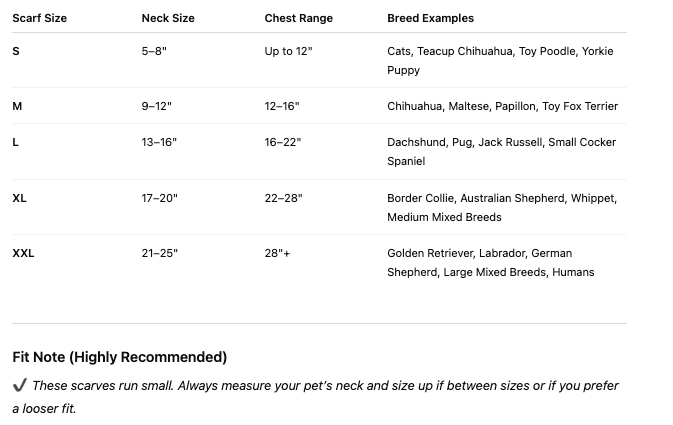Select the XL scarf size cell
The width and height of the screenshot is (673, 425).
(x=20, y=198)
